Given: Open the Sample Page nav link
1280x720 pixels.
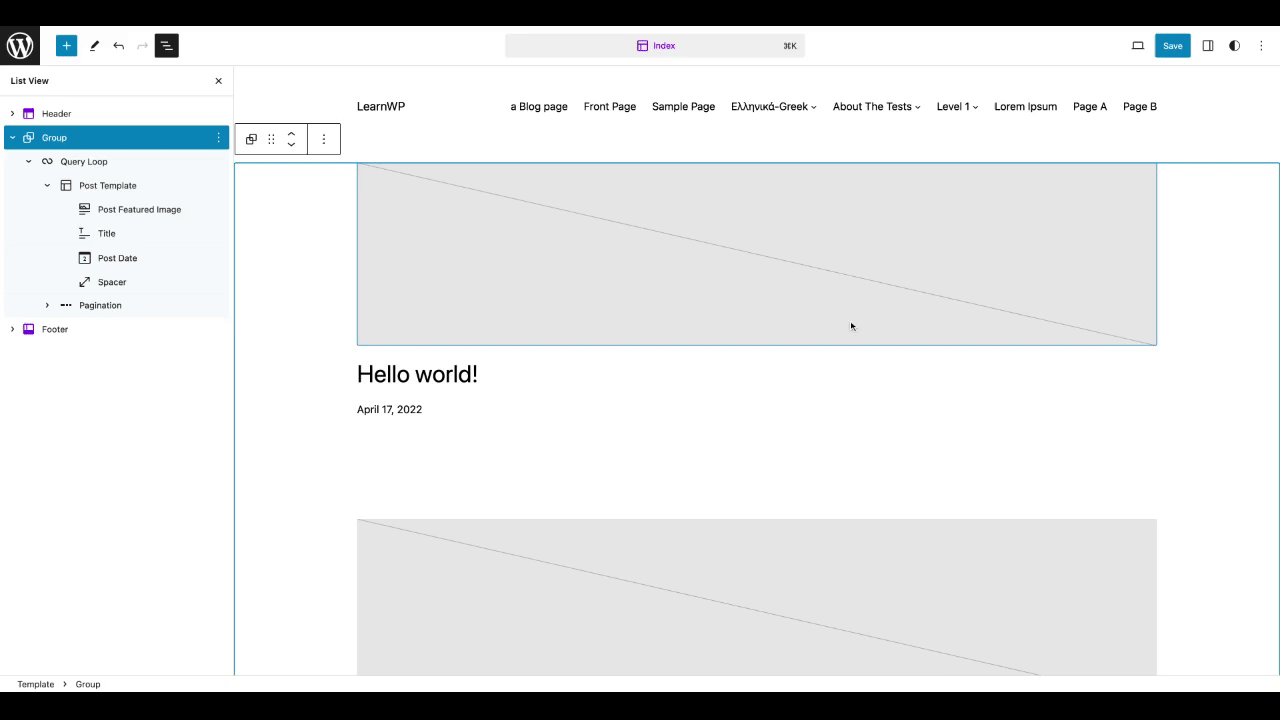Looking at the screenshot, I should point(683,106).
